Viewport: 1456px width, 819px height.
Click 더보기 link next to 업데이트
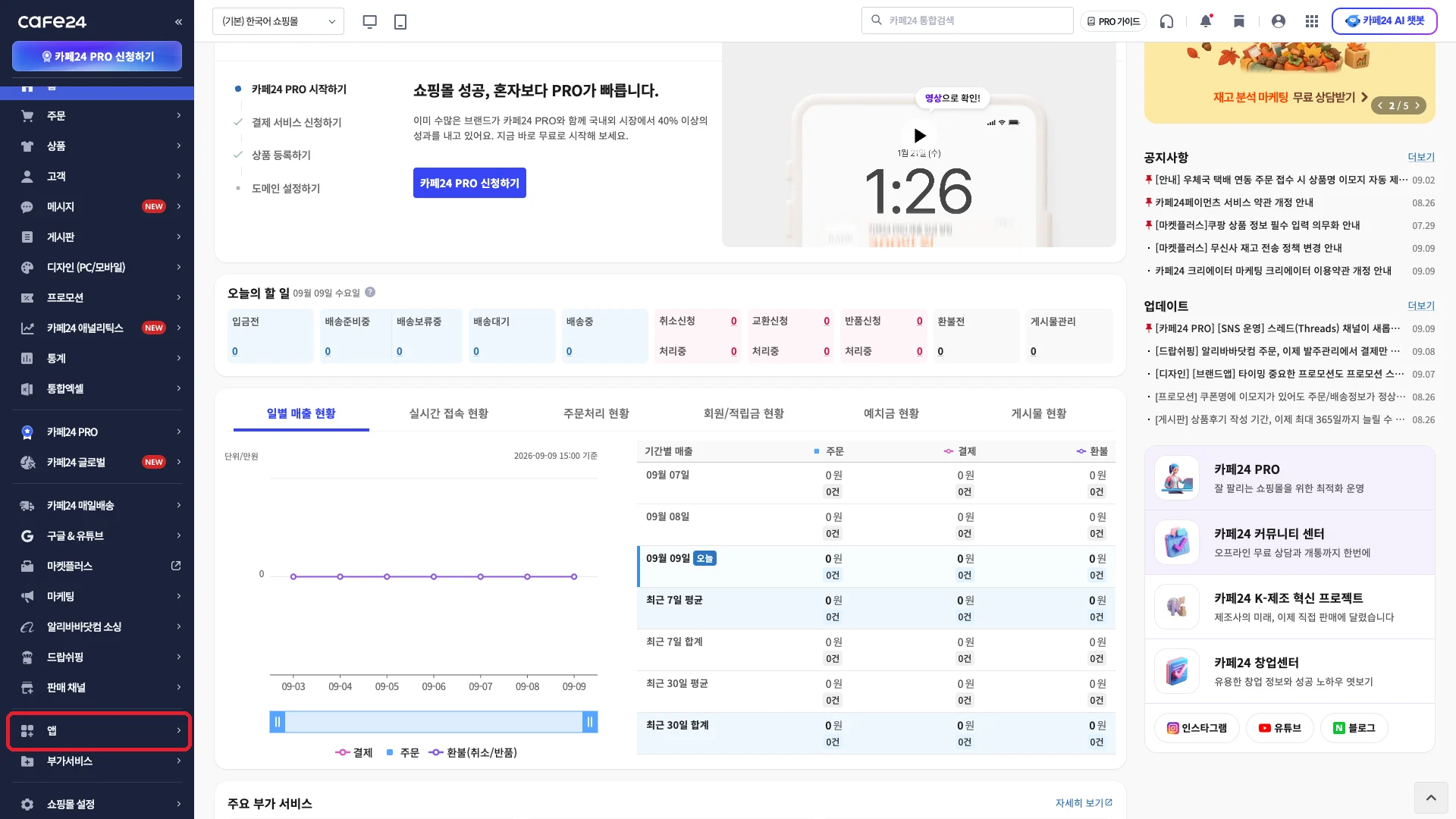point(1421,306)
